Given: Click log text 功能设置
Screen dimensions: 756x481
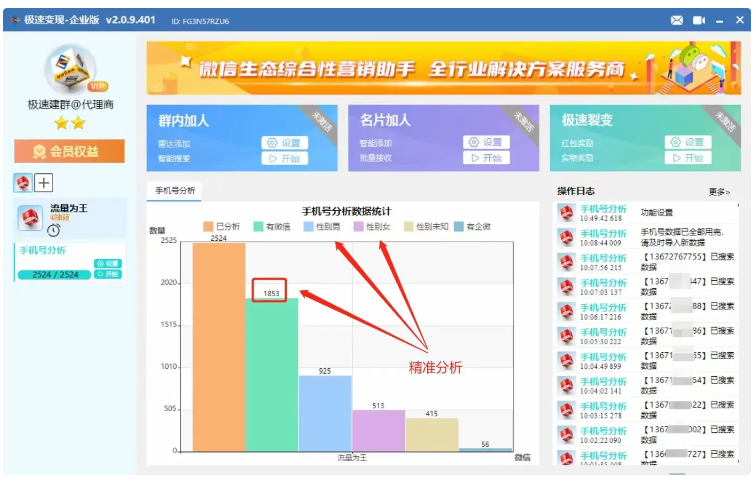Looking at the screenshot, I should click(657, 213).
